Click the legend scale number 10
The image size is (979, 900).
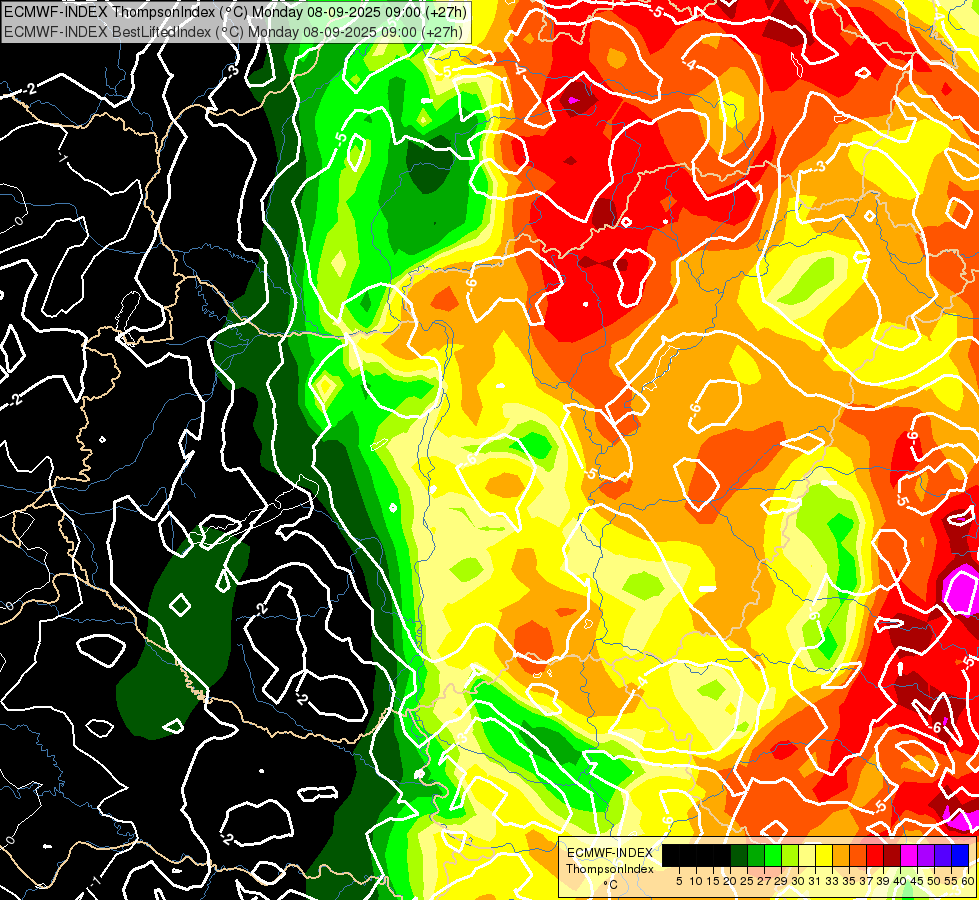(696, 881)
